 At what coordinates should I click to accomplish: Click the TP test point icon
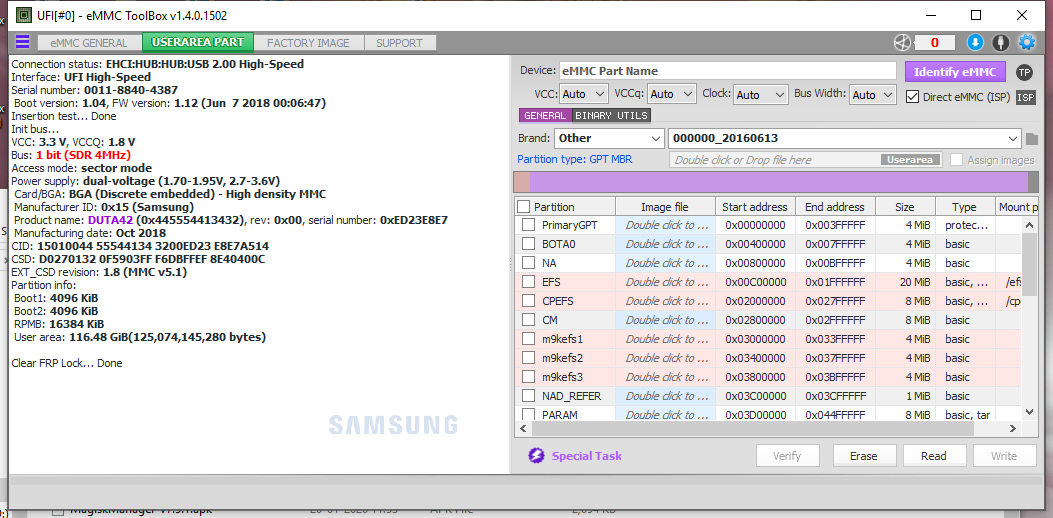[1023, 72]
